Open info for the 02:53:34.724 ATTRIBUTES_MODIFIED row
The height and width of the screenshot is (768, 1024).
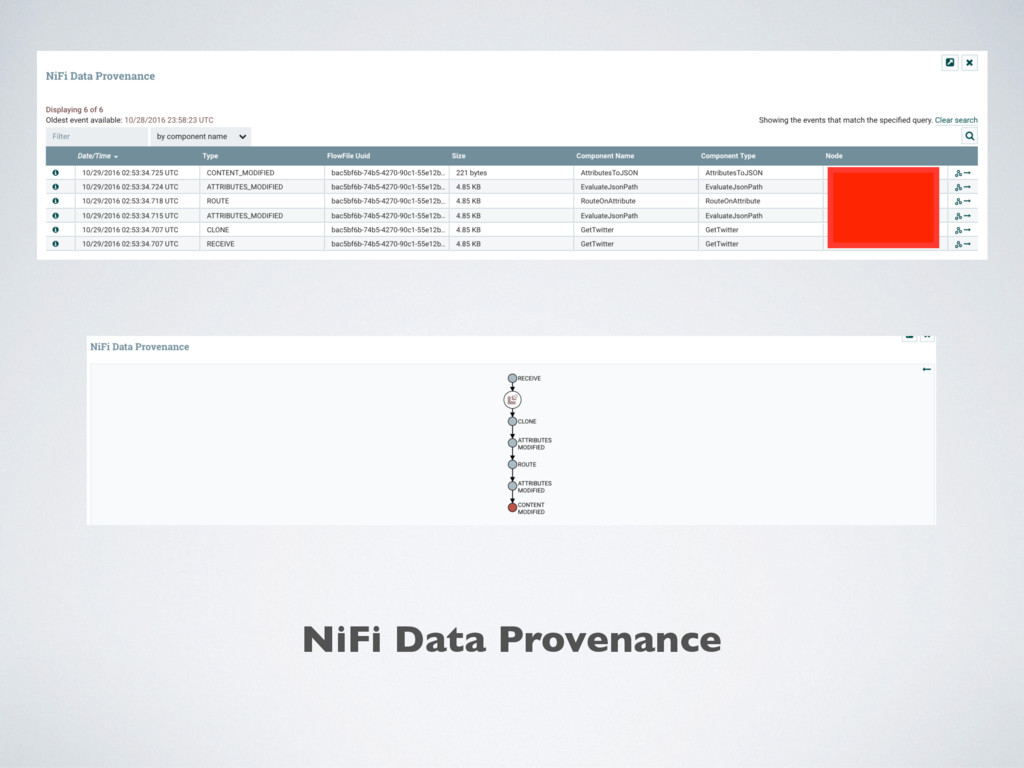[x=56, y=187]
